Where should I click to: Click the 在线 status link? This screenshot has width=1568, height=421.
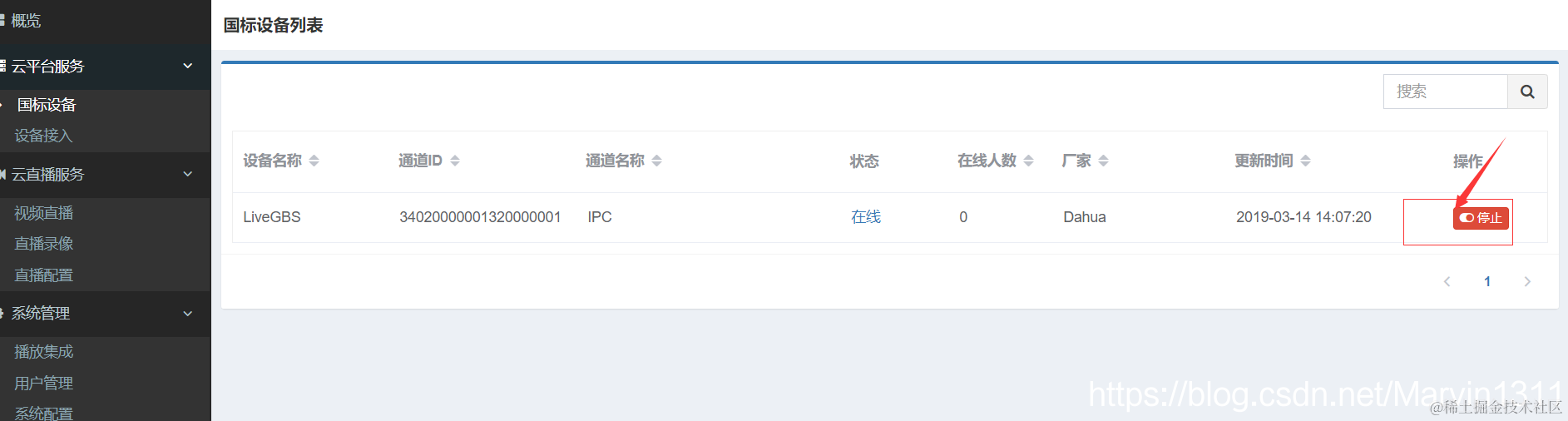866,217
